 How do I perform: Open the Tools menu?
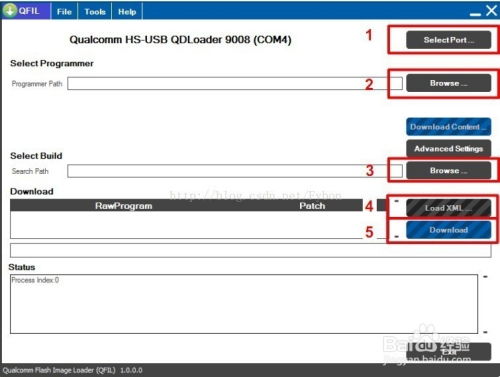[95, 12]
